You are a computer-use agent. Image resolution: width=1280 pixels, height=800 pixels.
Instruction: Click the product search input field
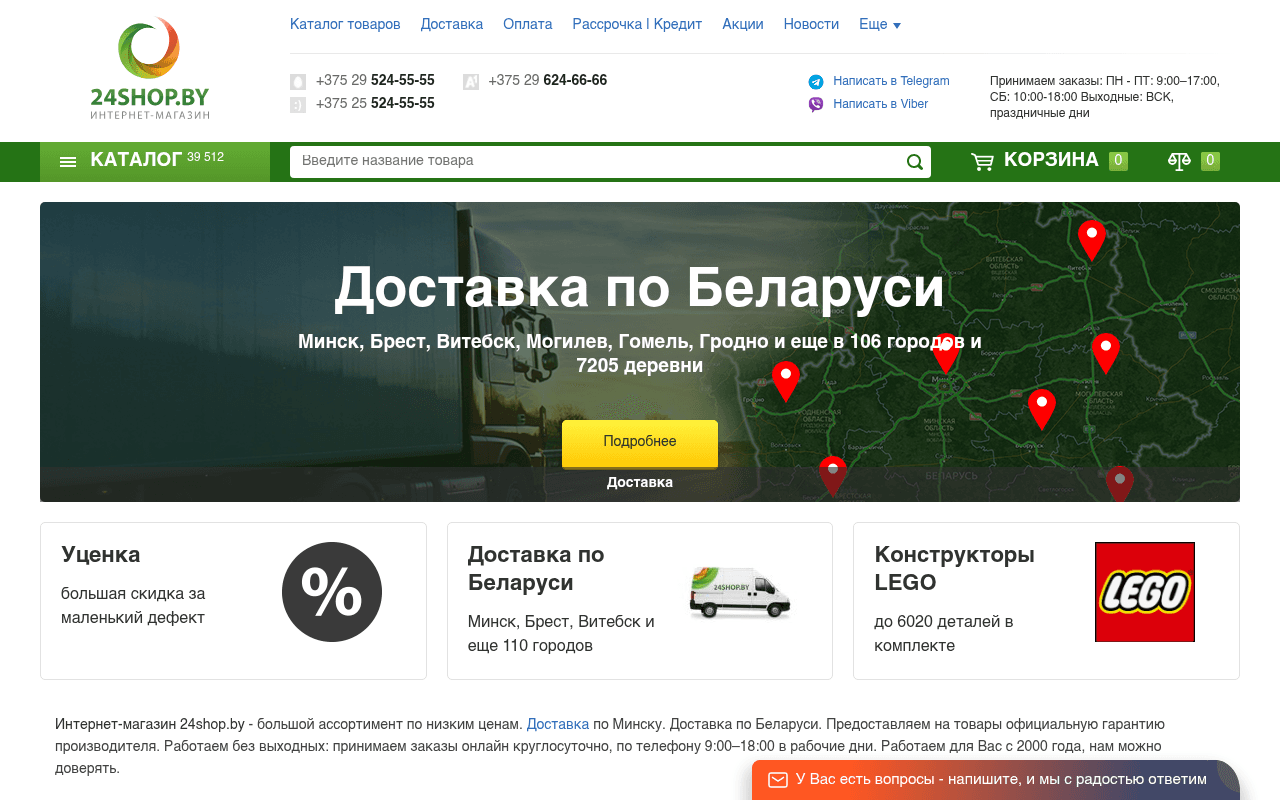[600, 161]
